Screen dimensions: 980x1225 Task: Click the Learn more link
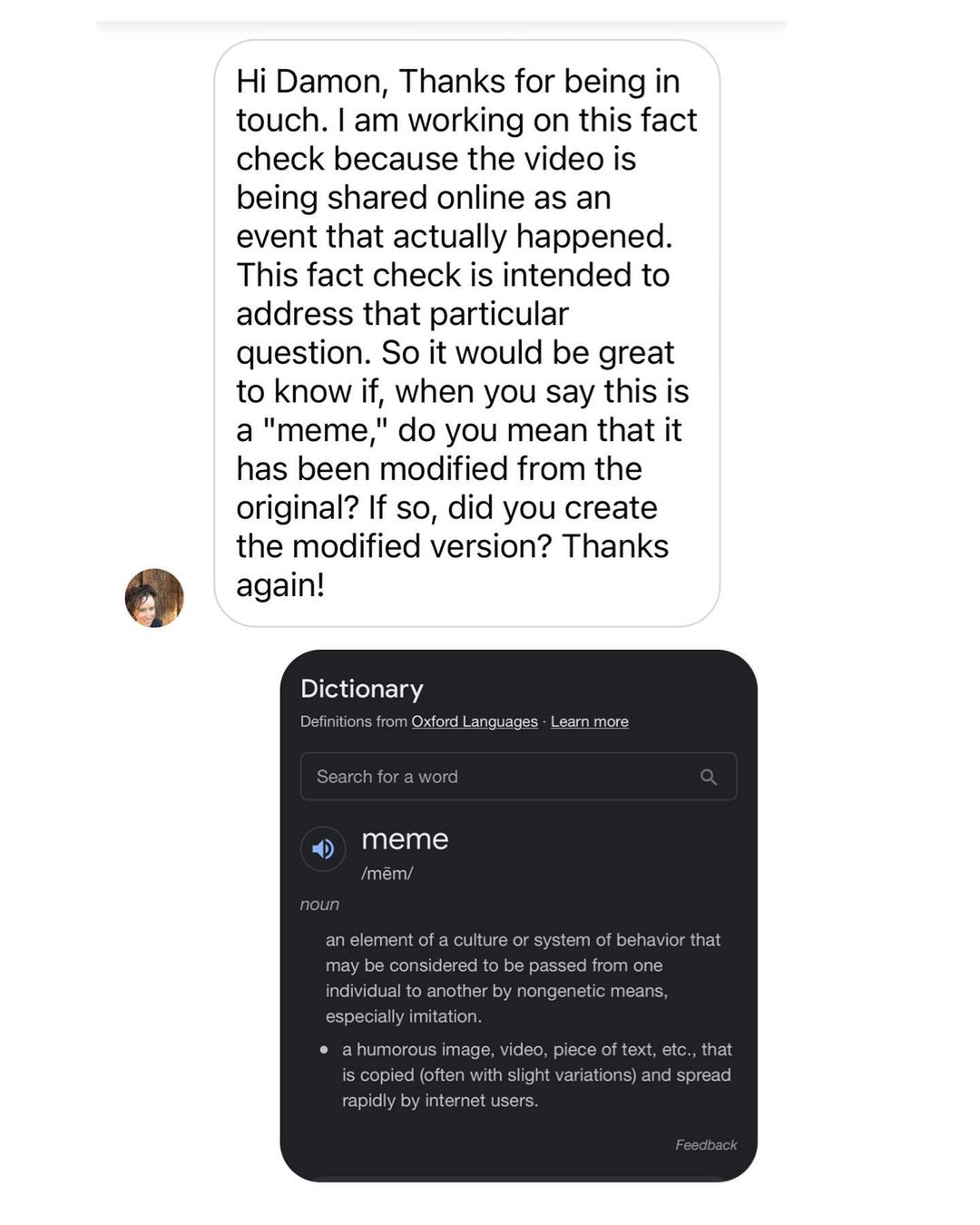coord(589,721)
